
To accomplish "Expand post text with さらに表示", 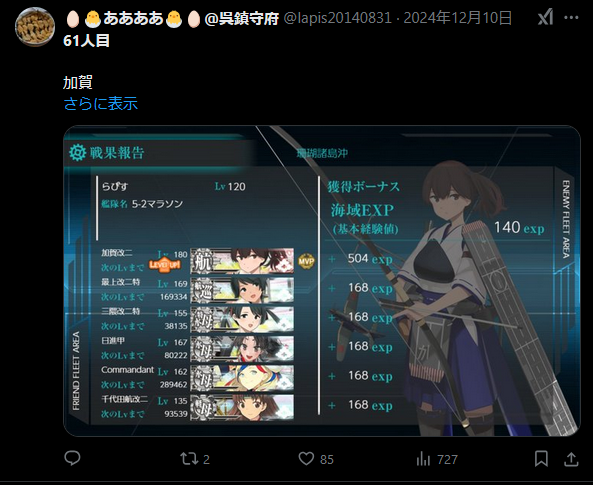I will click(x=101, y=104).
